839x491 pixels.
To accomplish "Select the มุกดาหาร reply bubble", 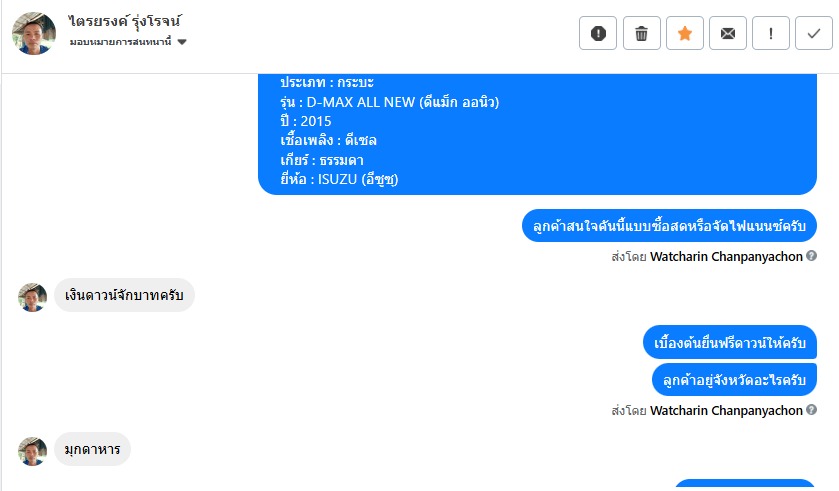I will point(92,449).
